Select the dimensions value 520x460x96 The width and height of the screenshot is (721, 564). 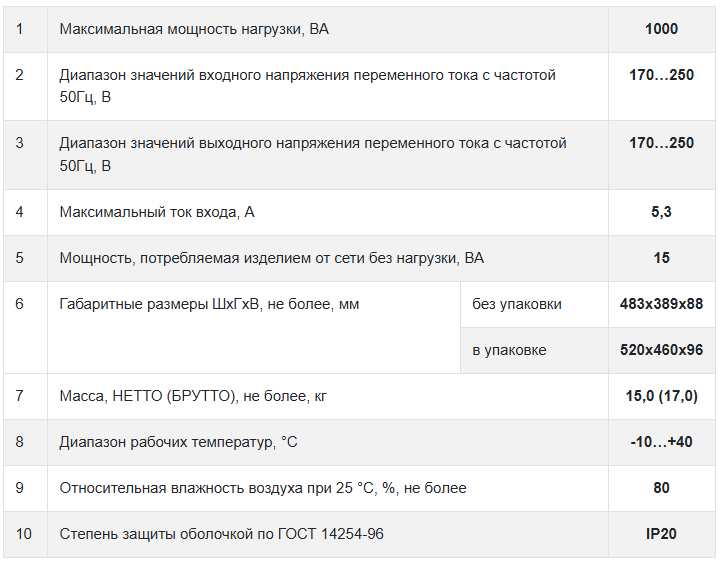click(x=661, y=350)
